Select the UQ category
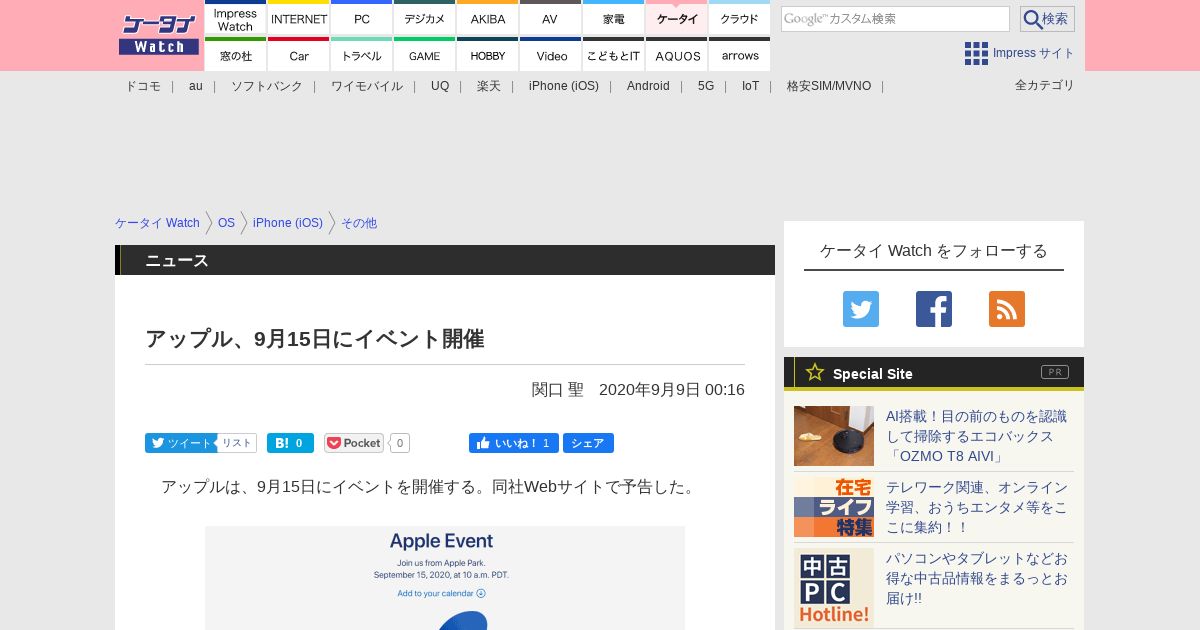 click(440, 86)
